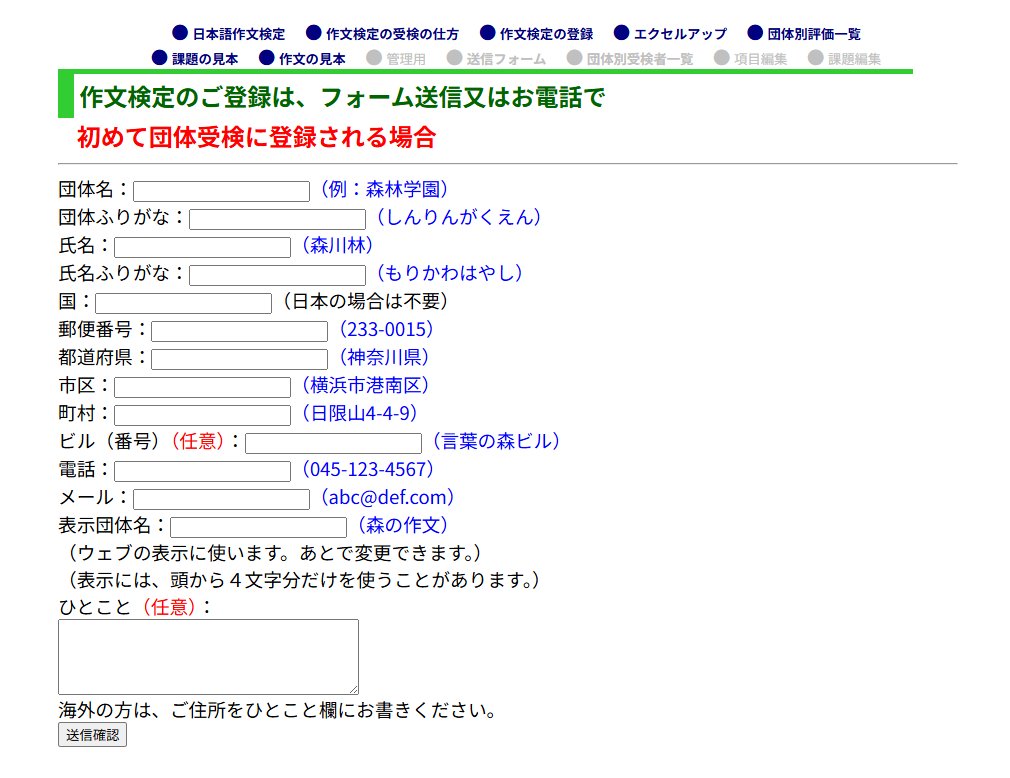Focus the 団体ふりがな input box
The height and width of the screenshot is (778, 1010).
point(277,219)
